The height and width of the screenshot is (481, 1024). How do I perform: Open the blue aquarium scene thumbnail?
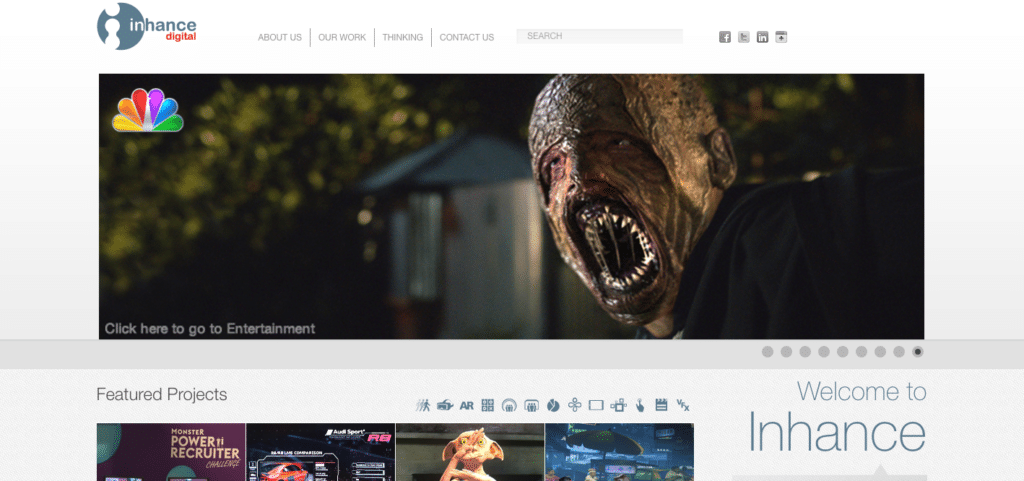coord(620,452)
